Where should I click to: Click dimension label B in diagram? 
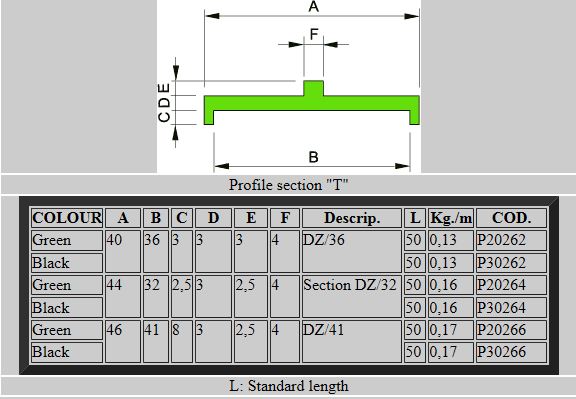coord(313,157)
